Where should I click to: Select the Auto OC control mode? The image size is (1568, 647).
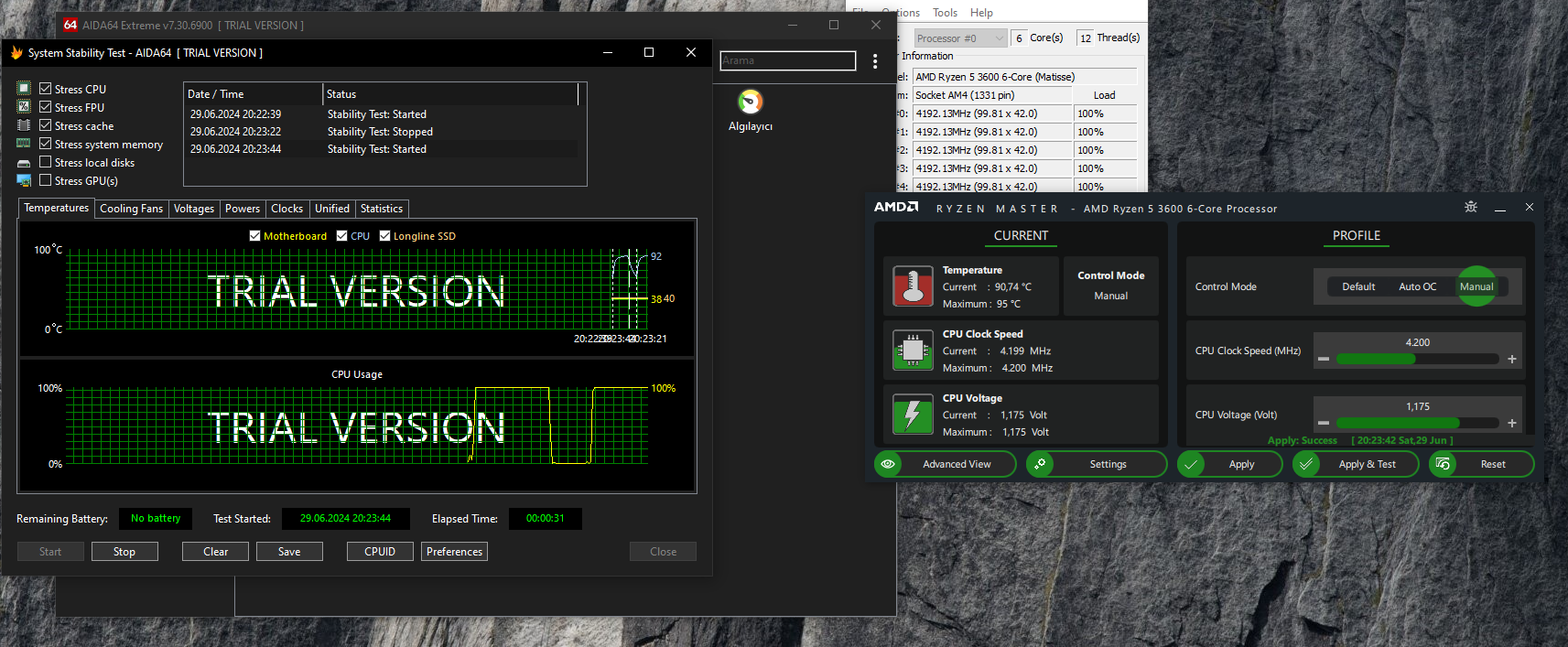click(x=1417, y=286)
